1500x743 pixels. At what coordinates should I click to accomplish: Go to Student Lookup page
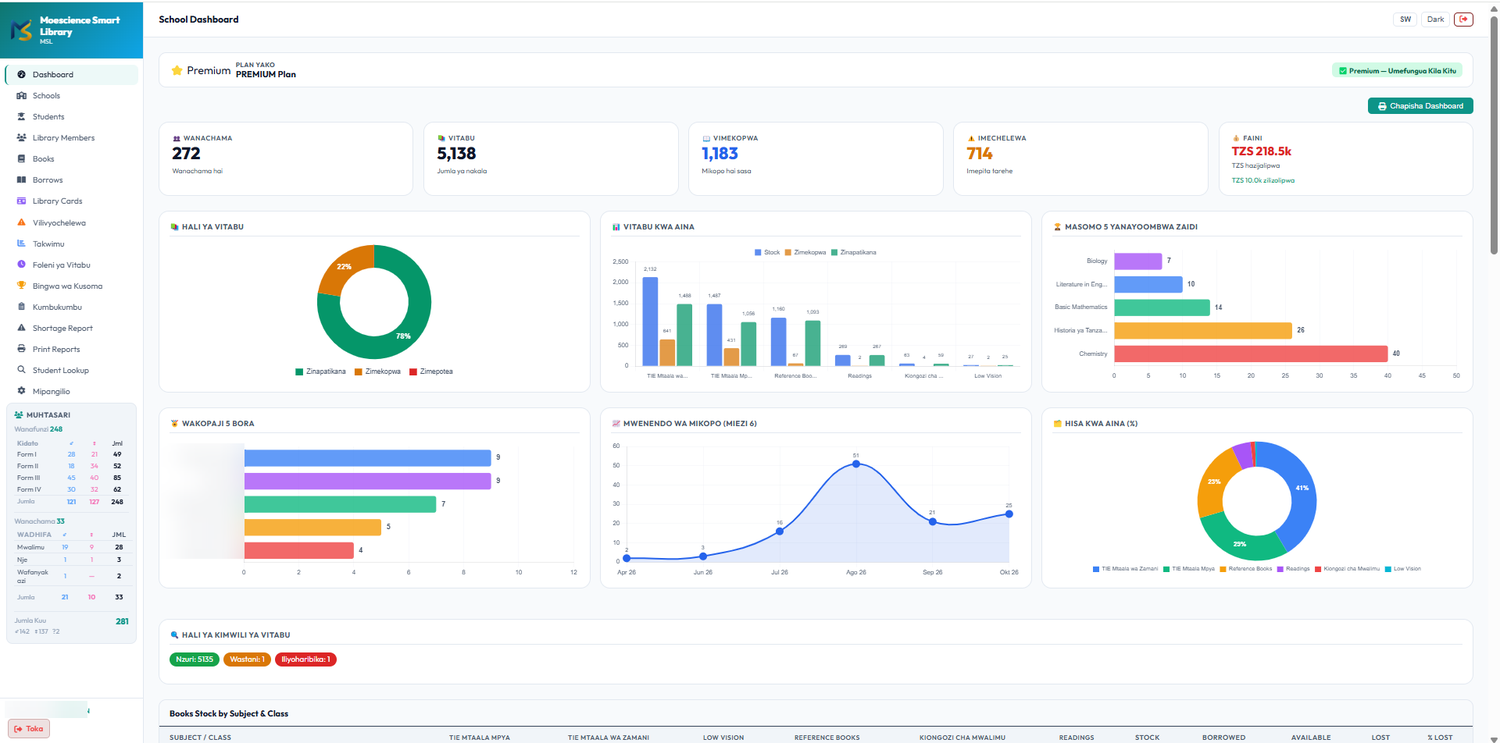[72, 370]
